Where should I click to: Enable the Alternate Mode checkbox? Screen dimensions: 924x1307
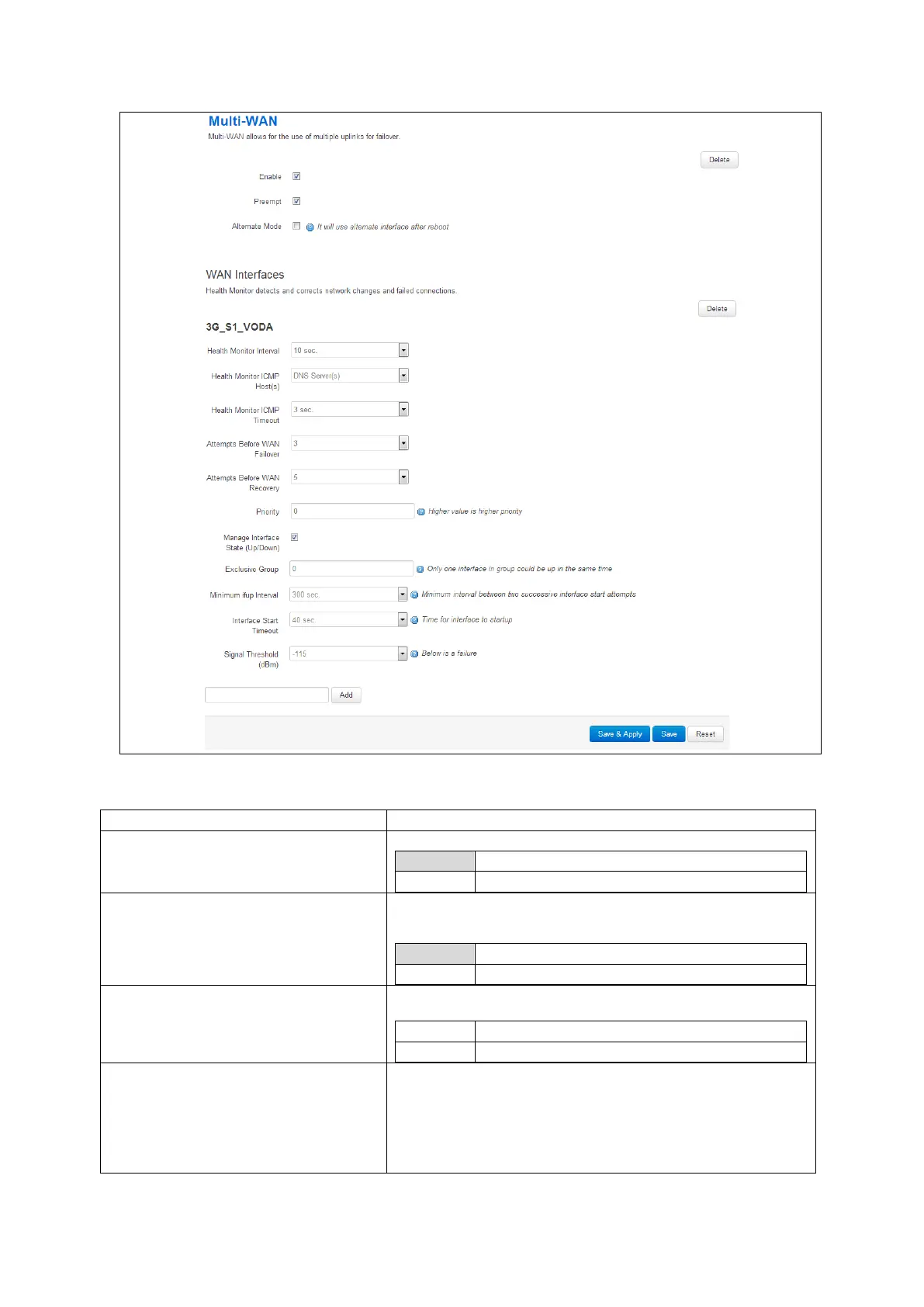(x=296, y=226)
